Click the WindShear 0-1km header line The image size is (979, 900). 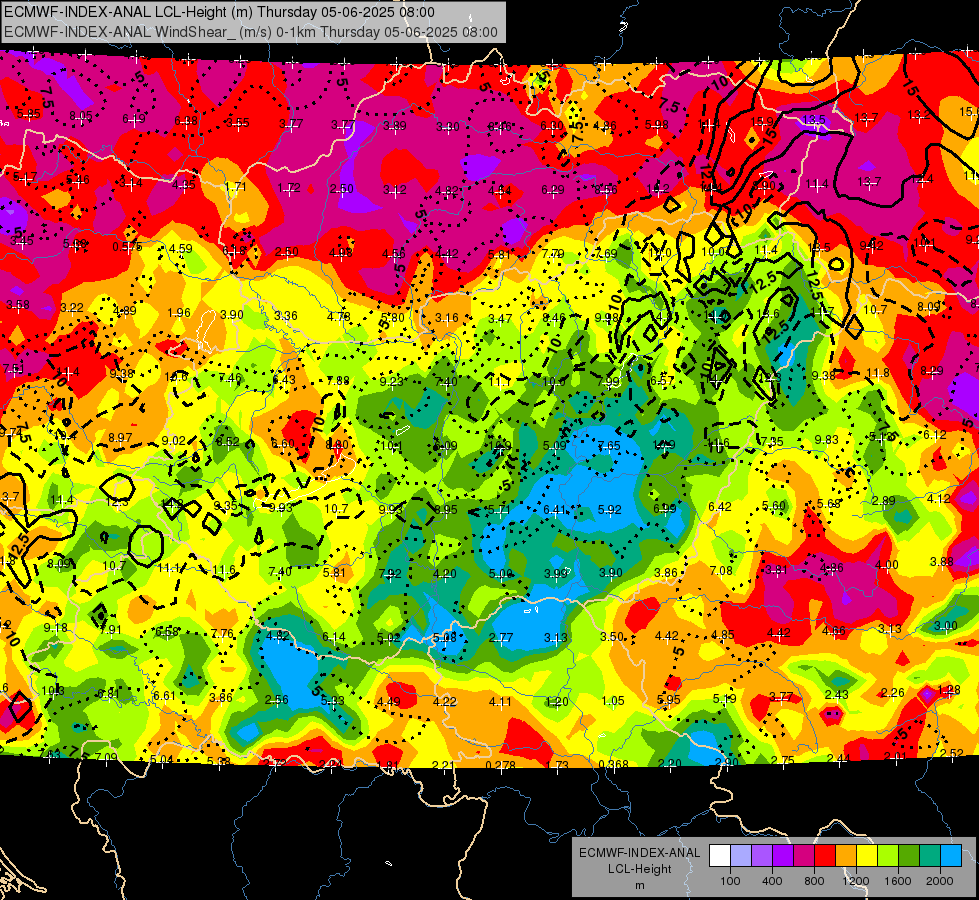pyautogui.click(x=250, y=32)
